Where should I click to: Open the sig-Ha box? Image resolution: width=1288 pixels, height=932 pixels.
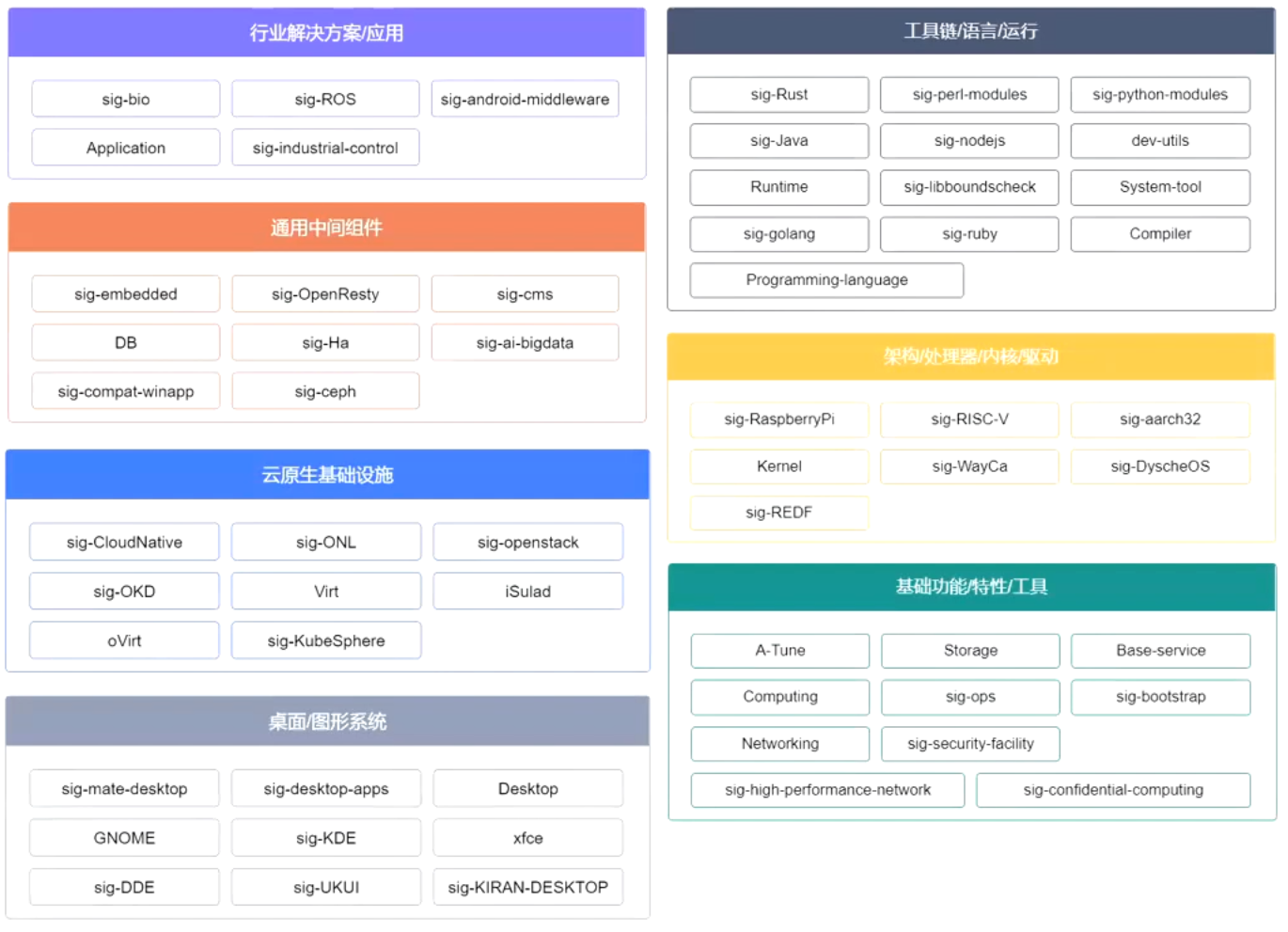[x=325, y=343]
